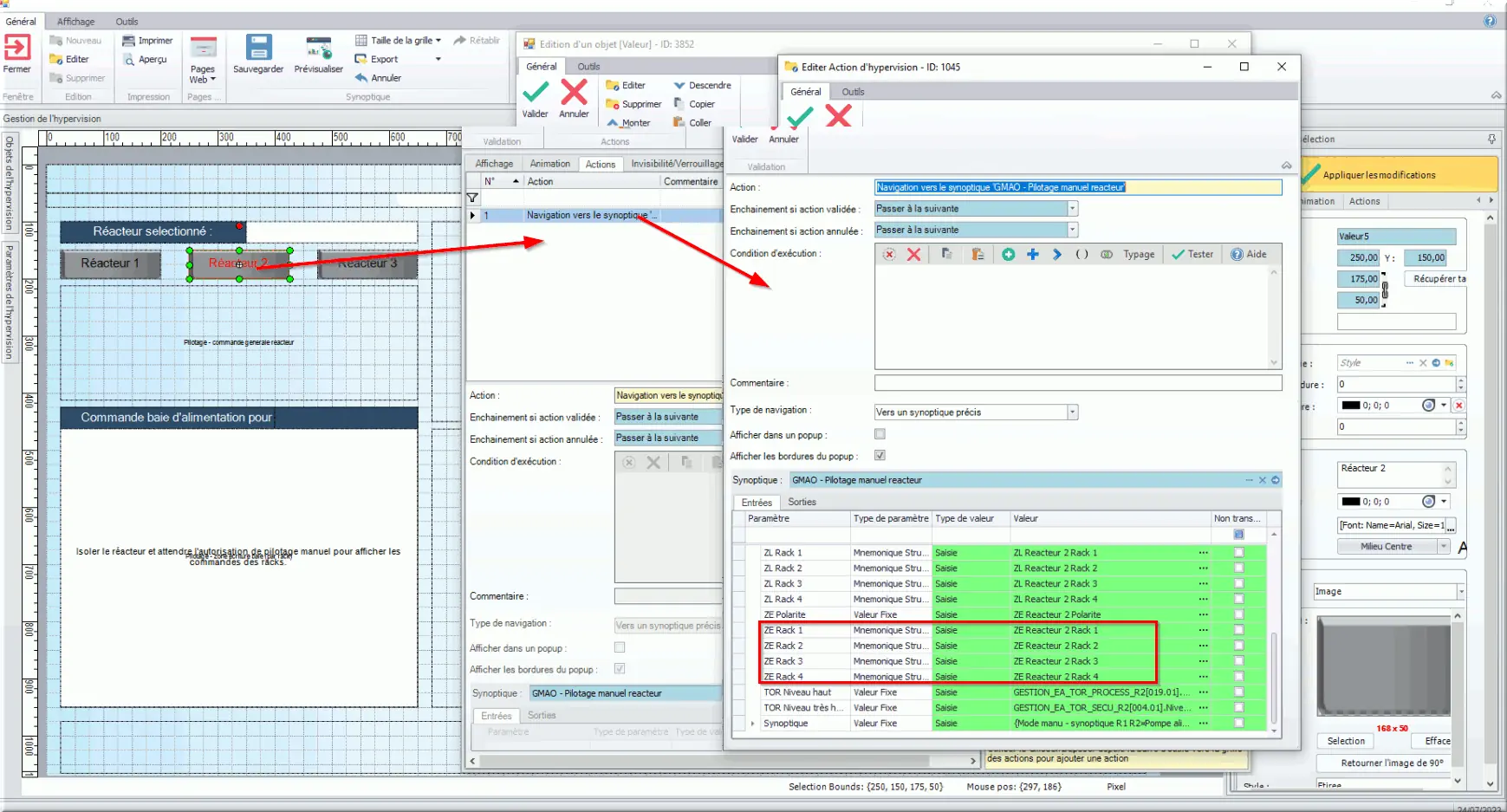
Task: Click the Imprimer printer icon
Action: point(128,41)
